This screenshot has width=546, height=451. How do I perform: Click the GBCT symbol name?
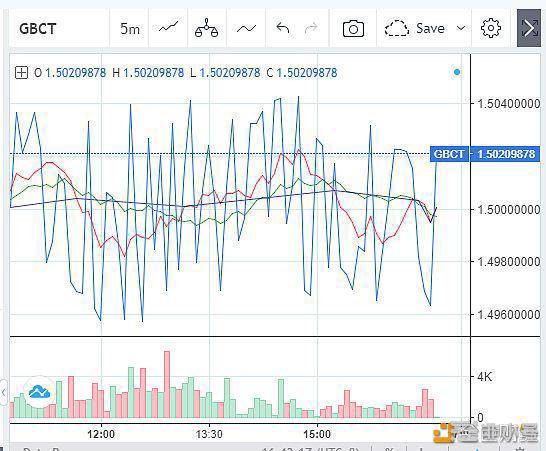pos(38,29)
